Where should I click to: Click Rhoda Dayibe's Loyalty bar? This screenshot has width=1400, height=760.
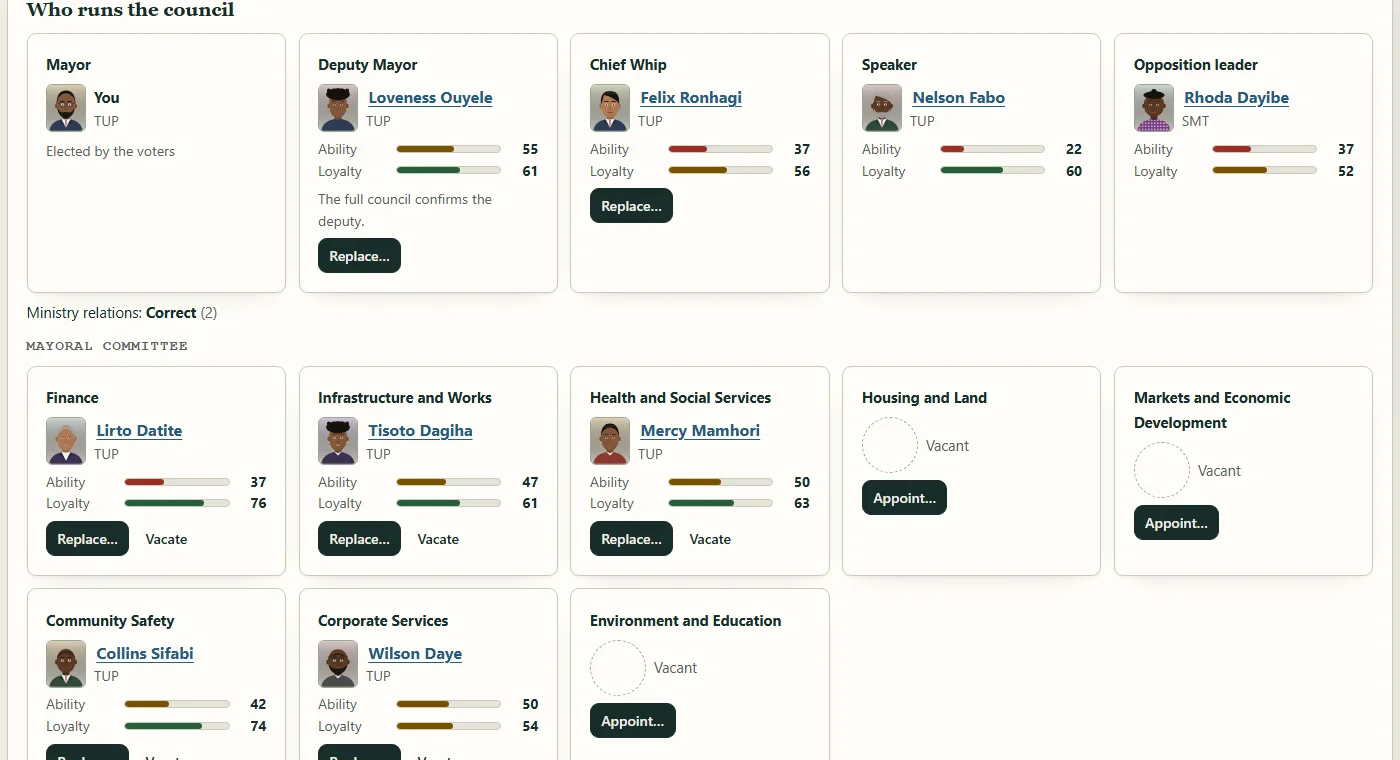pyautogui.click(x=1264, y=171)
